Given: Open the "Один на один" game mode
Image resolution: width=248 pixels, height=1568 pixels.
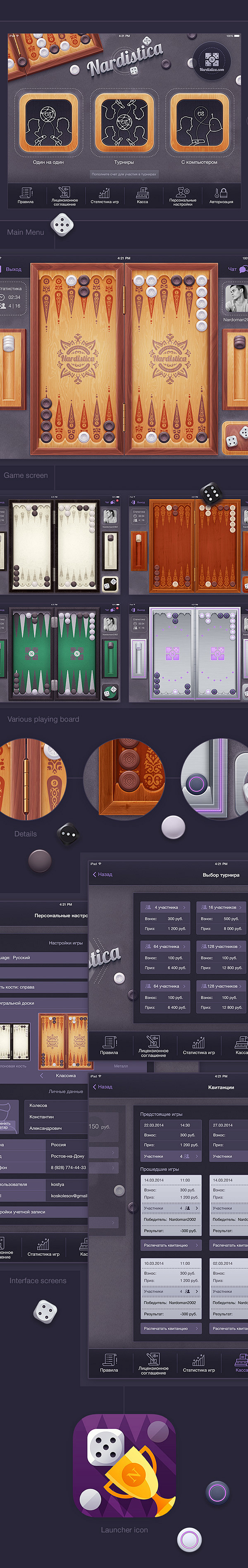Looking at the screenshot, I should click(48, 123).
